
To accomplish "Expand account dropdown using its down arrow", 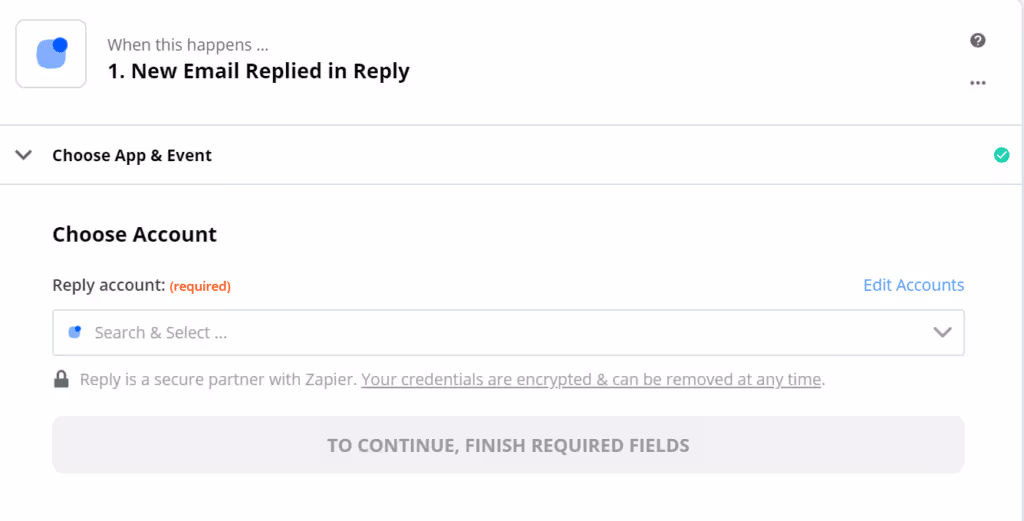I will (942, 332).
